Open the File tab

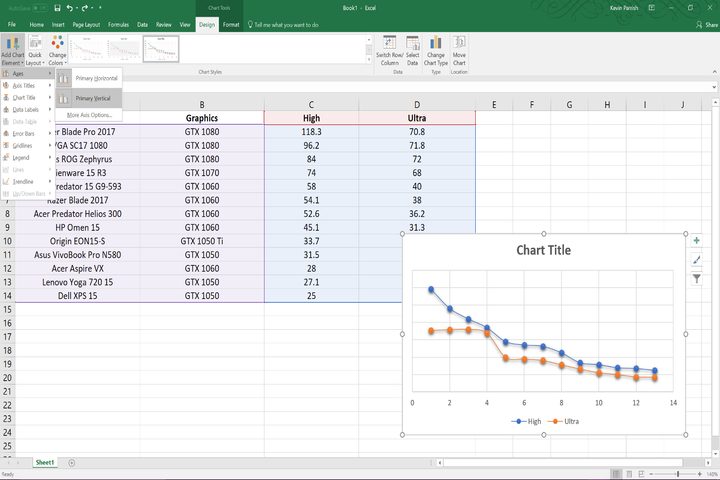click(12, 24)
